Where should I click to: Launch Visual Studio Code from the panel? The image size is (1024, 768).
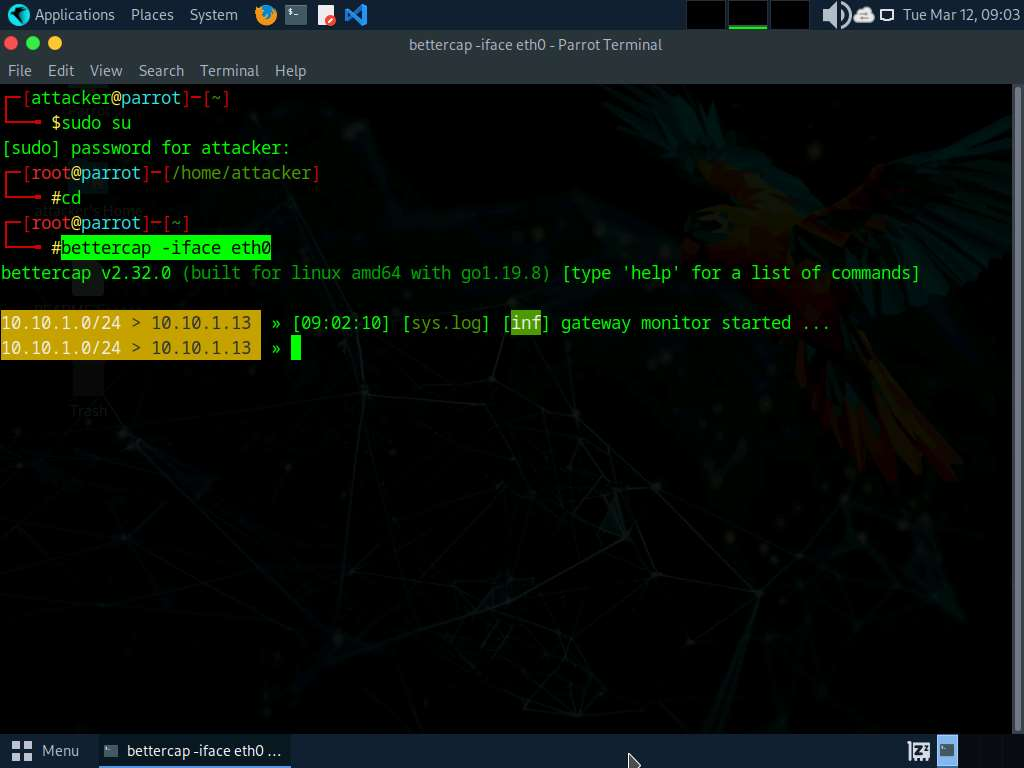[x=355, y=15]
